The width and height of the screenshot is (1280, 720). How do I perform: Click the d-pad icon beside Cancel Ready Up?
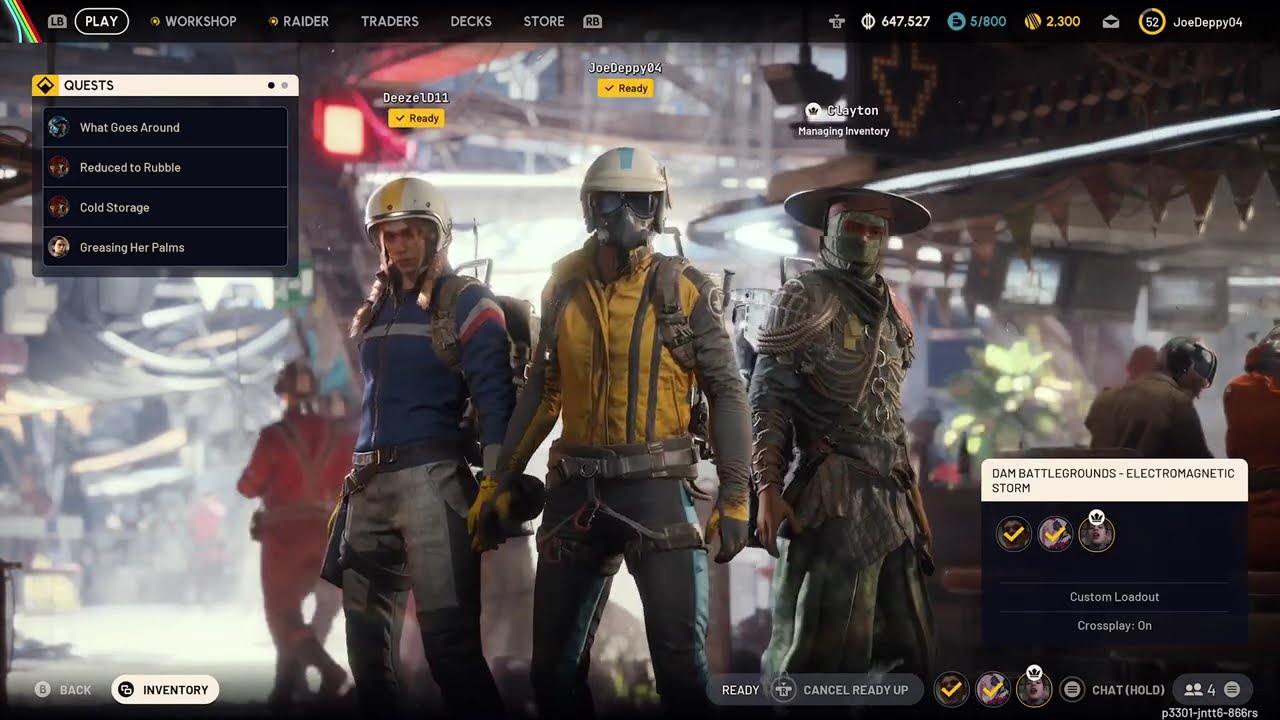(784, 689)
